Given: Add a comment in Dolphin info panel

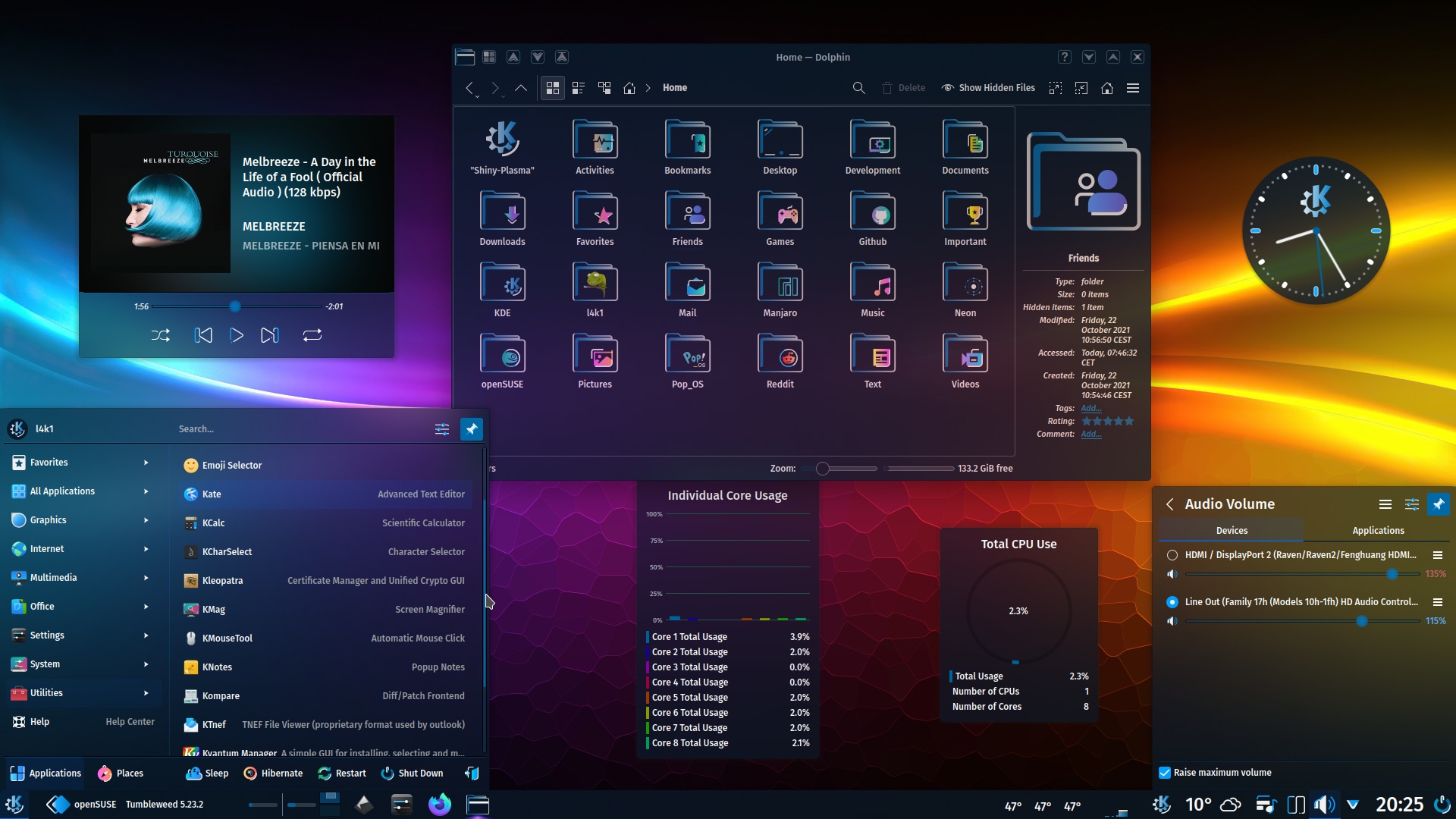Looking at the screenshot, I should tap(1090, 434).
